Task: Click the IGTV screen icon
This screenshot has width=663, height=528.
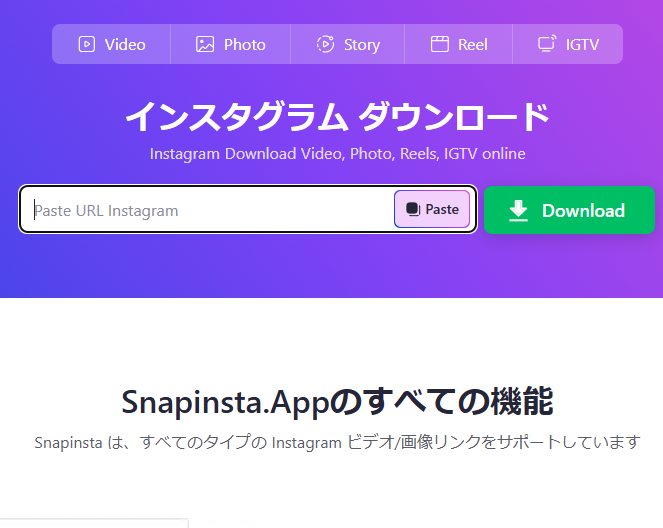Action: tap(547, 44)
